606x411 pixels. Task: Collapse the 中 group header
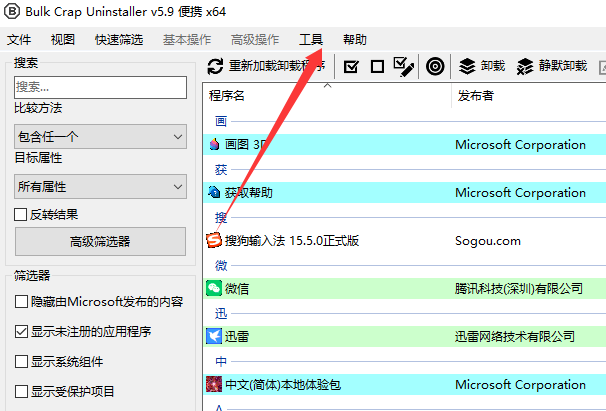pyautogui.click(x=221, y=361)
